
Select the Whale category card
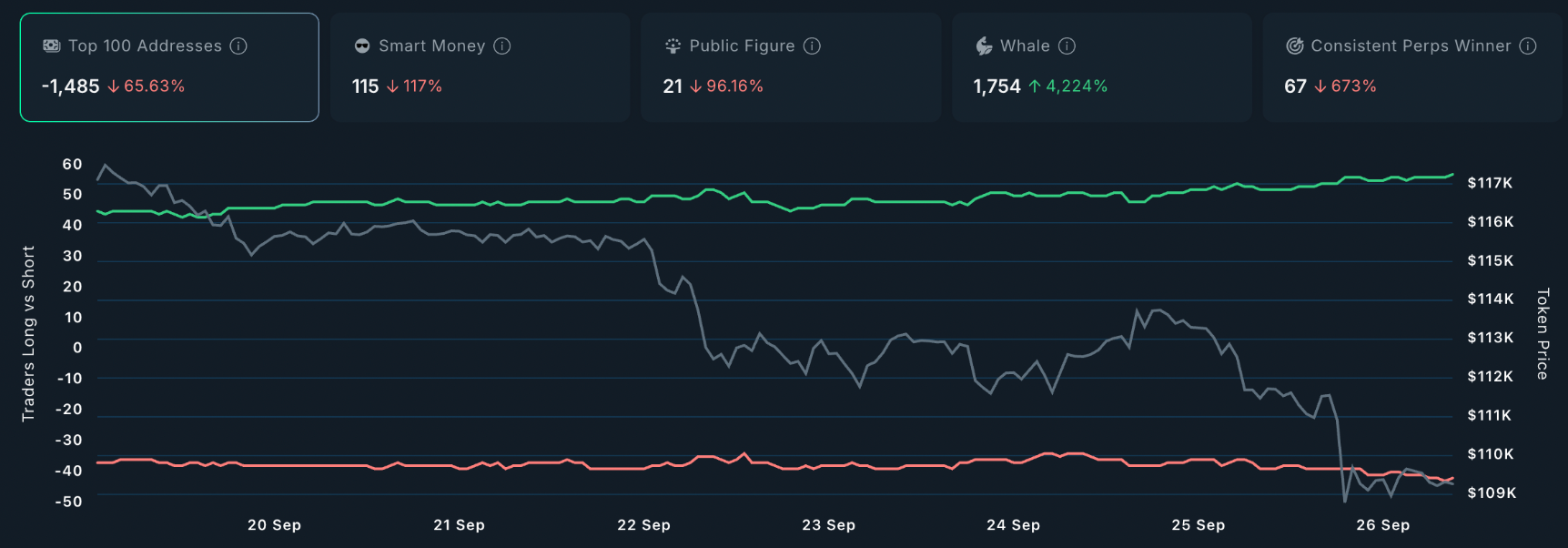click(x=1101, y=67)
